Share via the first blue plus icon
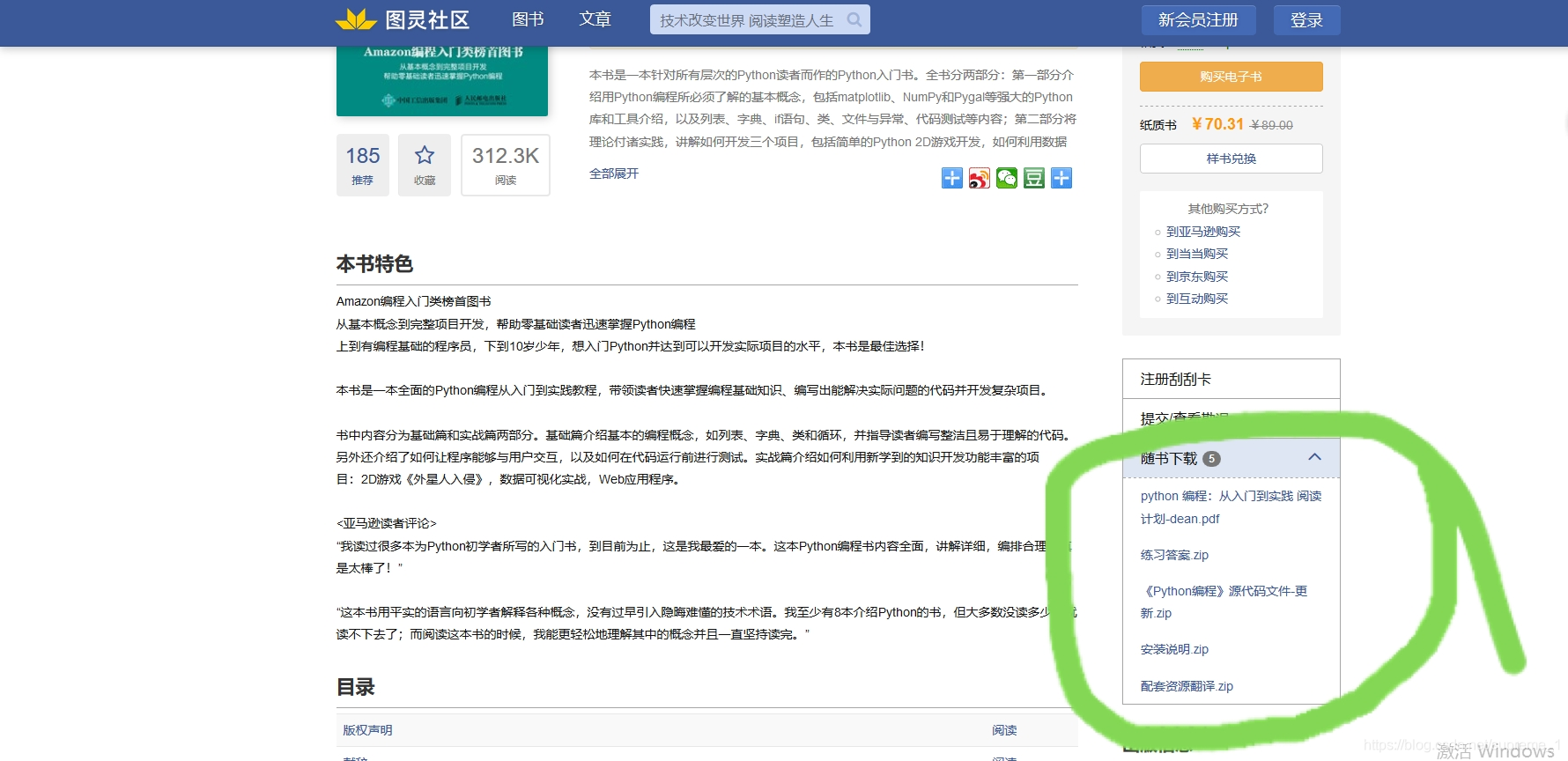The width and height of the screenshot is (1568, 761). [x=952, y=178]
